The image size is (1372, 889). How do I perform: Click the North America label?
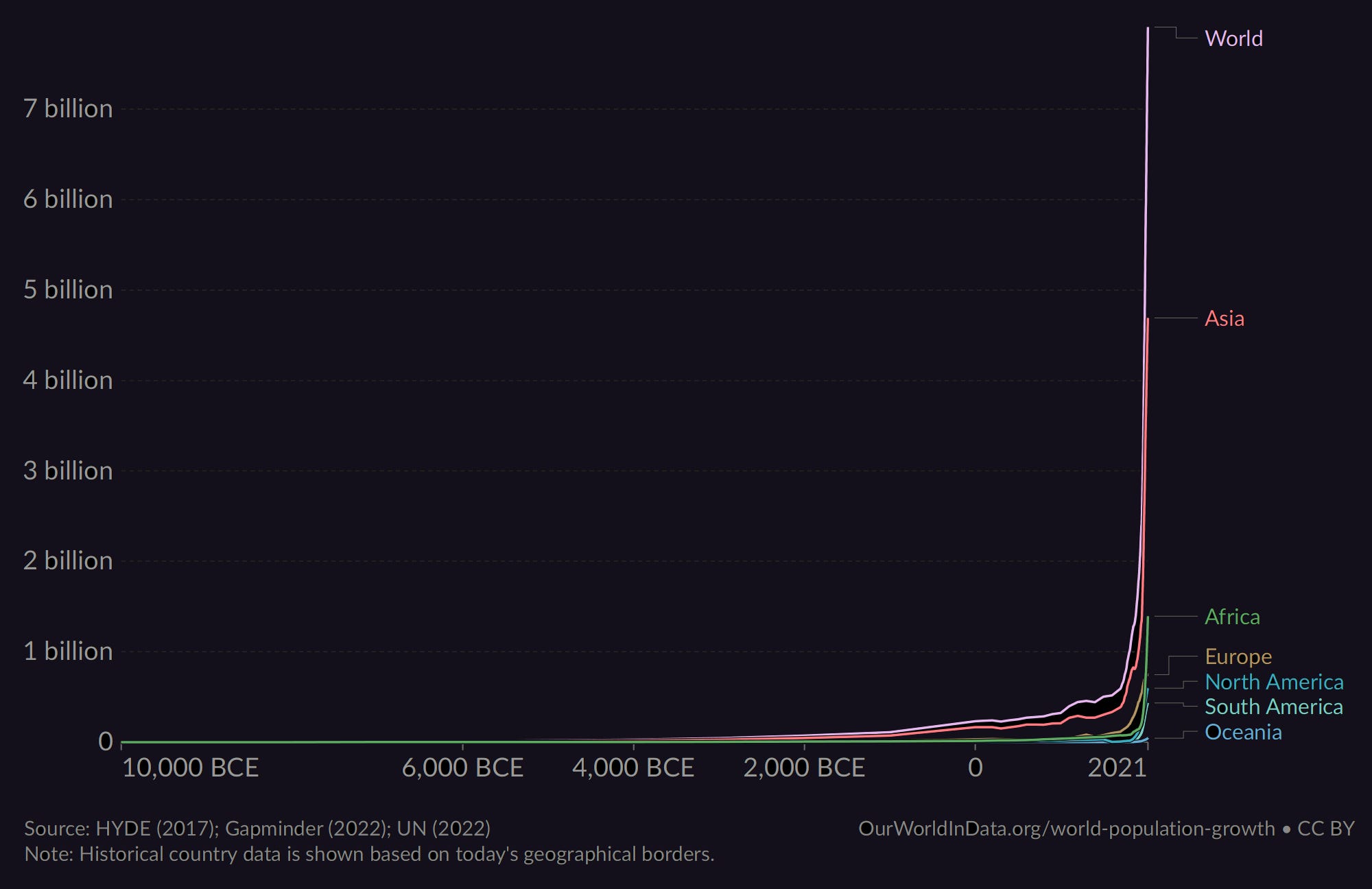click(x=1274, y=682)
